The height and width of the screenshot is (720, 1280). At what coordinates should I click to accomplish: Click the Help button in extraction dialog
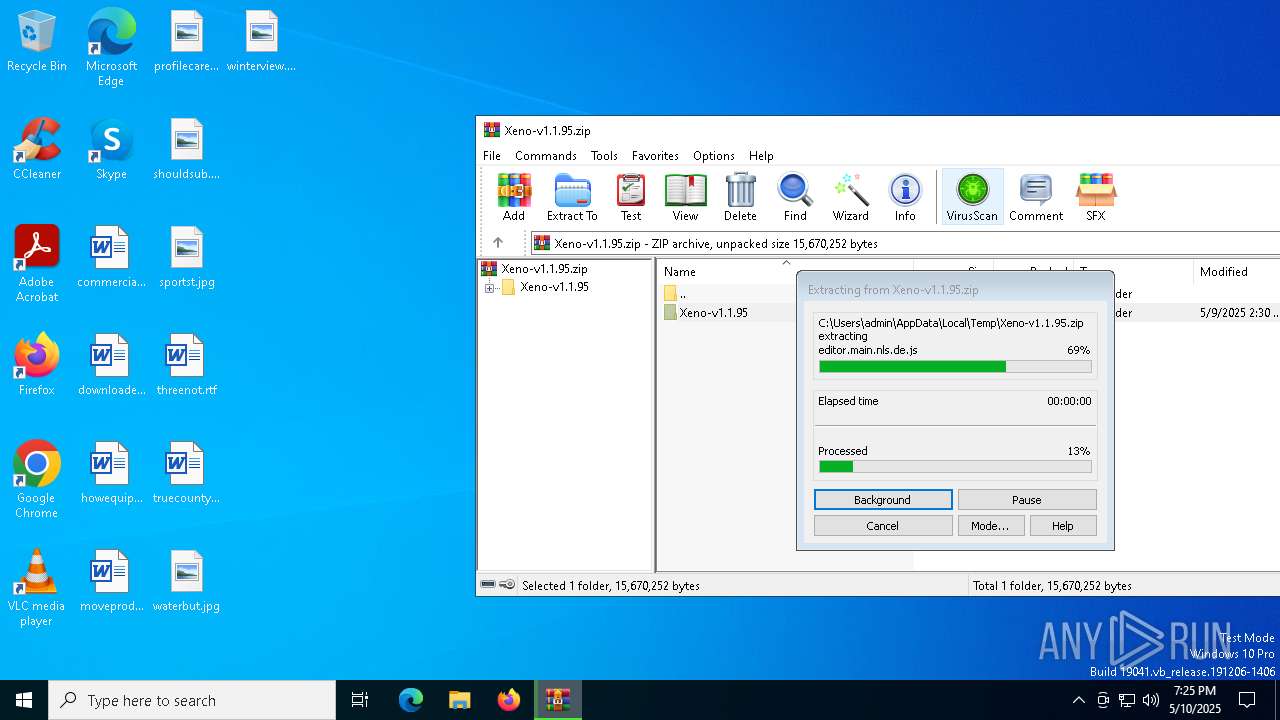tap(1063, 525)
